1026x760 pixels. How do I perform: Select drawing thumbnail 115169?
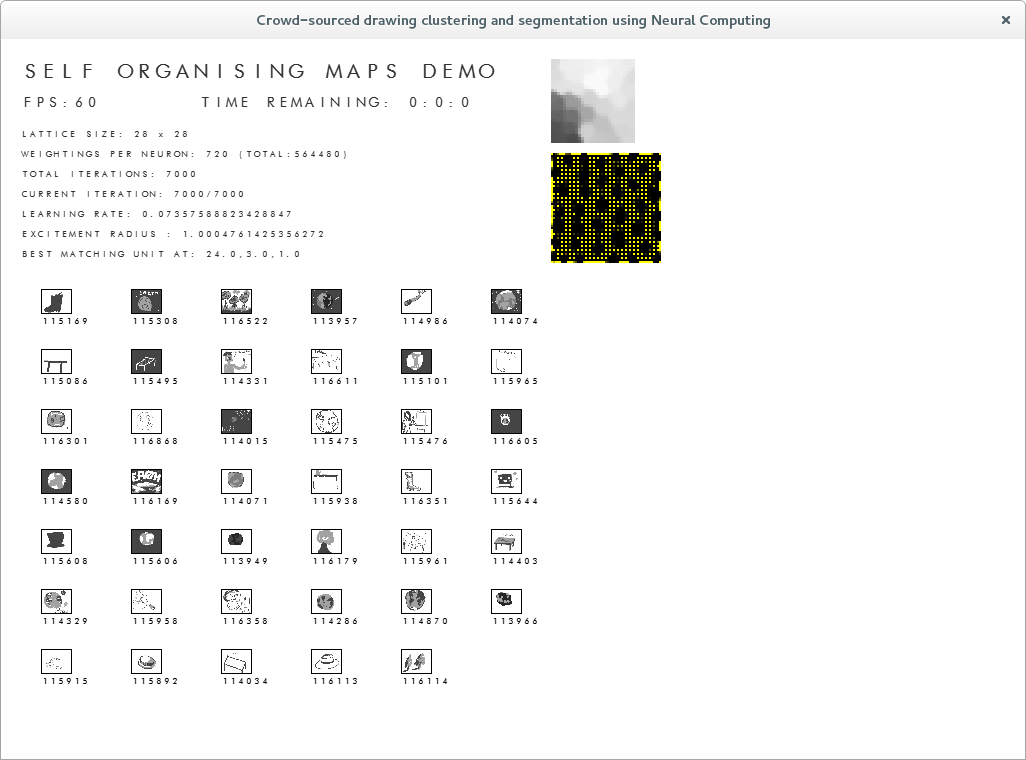56,302
